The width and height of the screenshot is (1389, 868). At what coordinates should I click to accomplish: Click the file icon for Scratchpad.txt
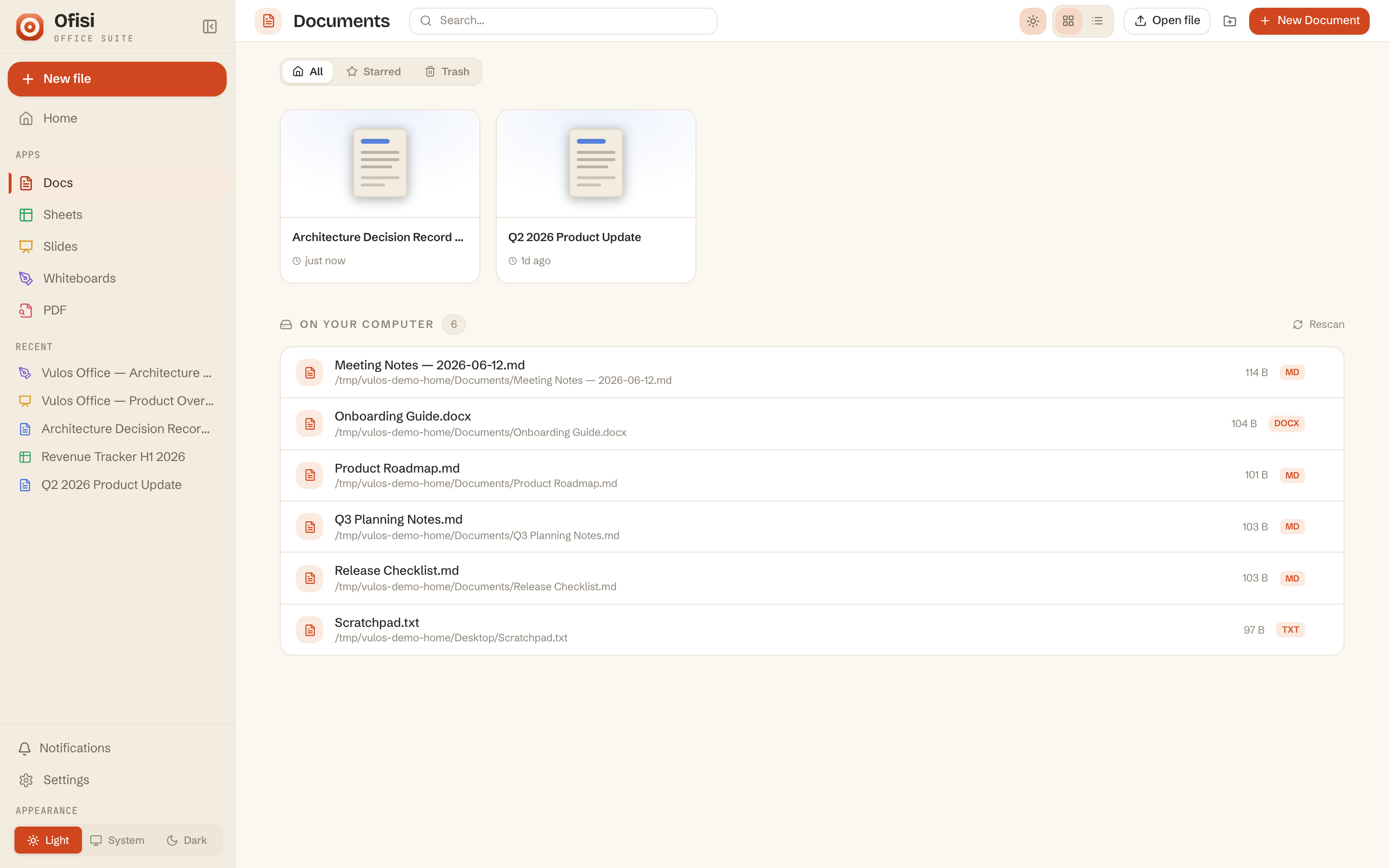pyautogui.click(x=310, y=630)
